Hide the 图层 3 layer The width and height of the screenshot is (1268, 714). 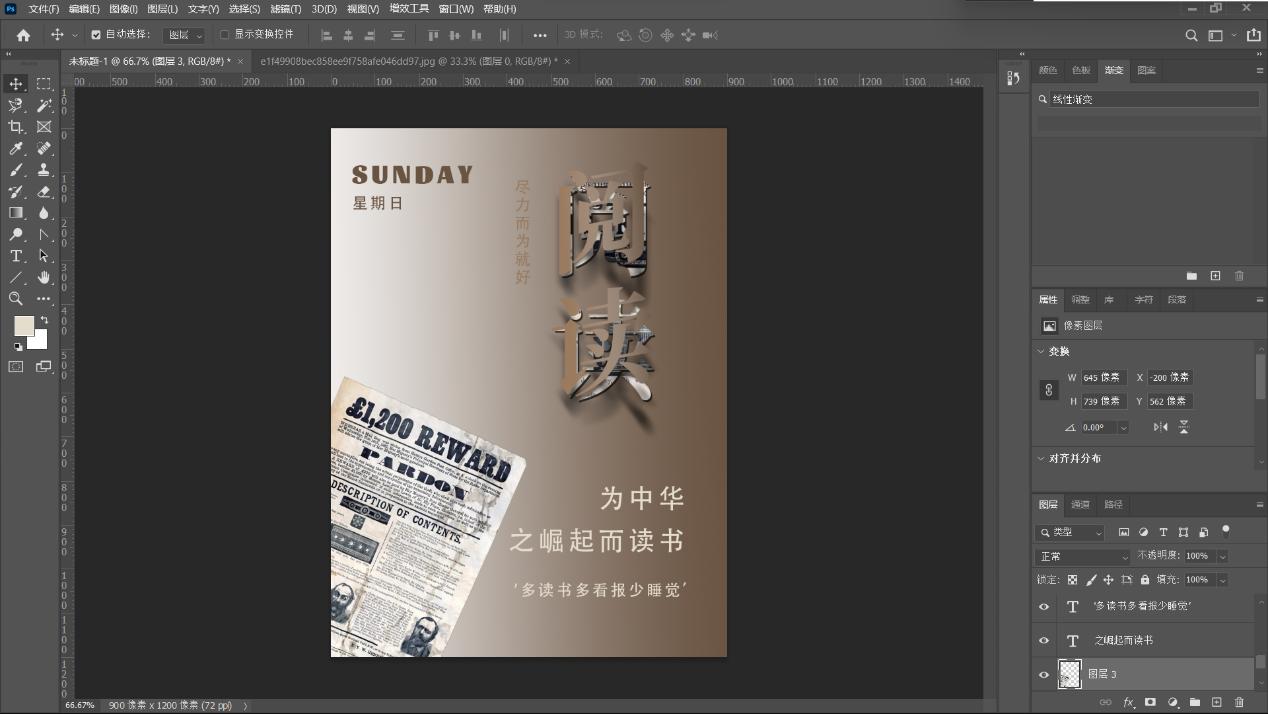1044,675
